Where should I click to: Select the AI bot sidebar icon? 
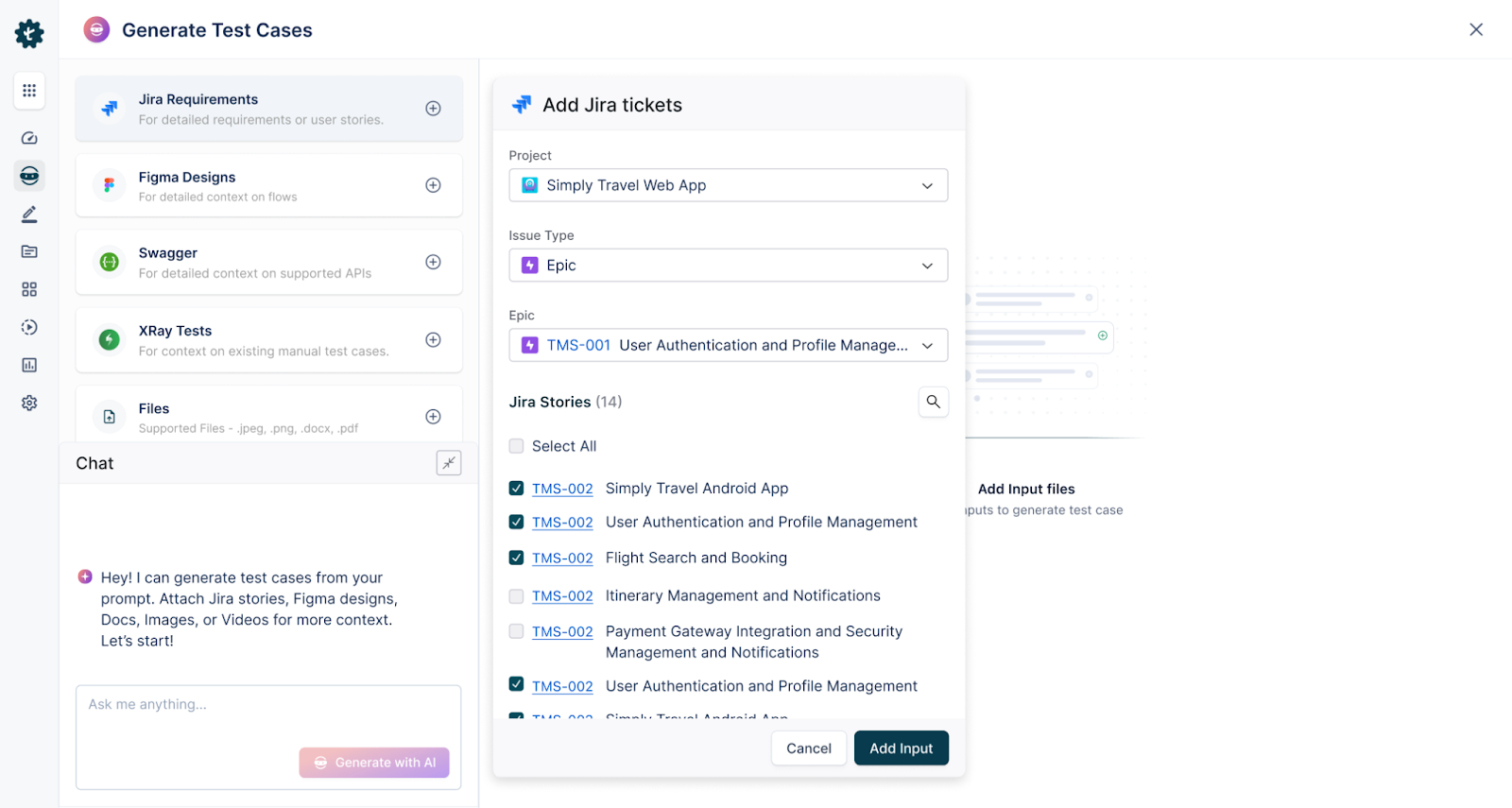coord(29,176)
